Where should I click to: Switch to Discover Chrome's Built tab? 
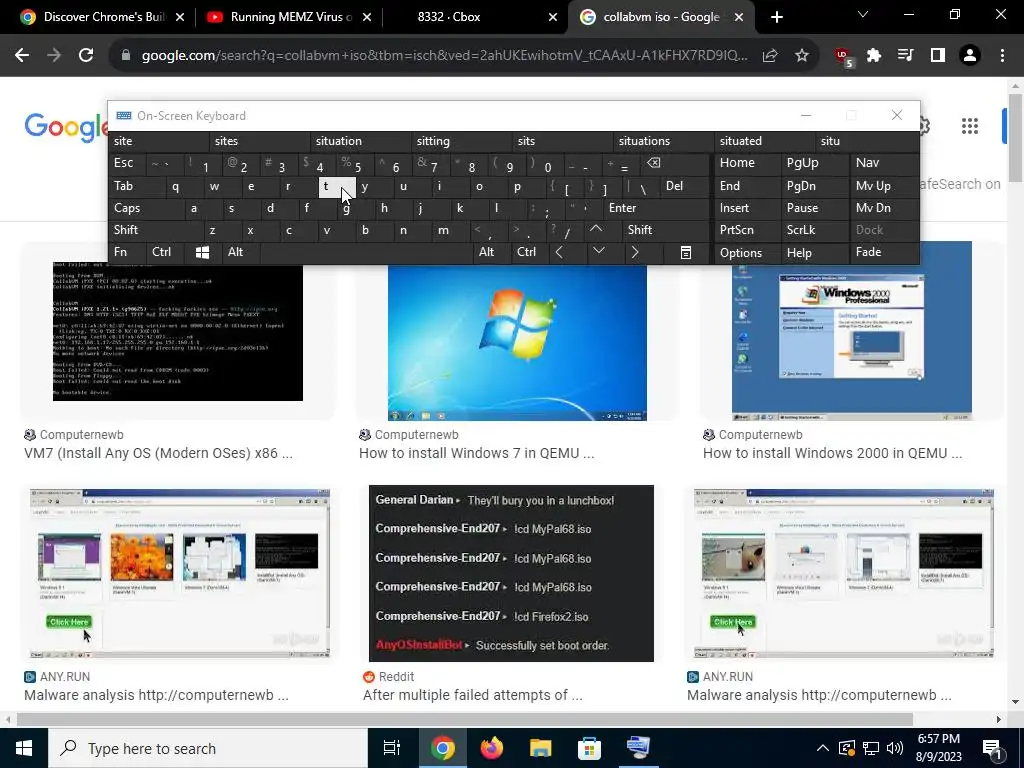98,17
